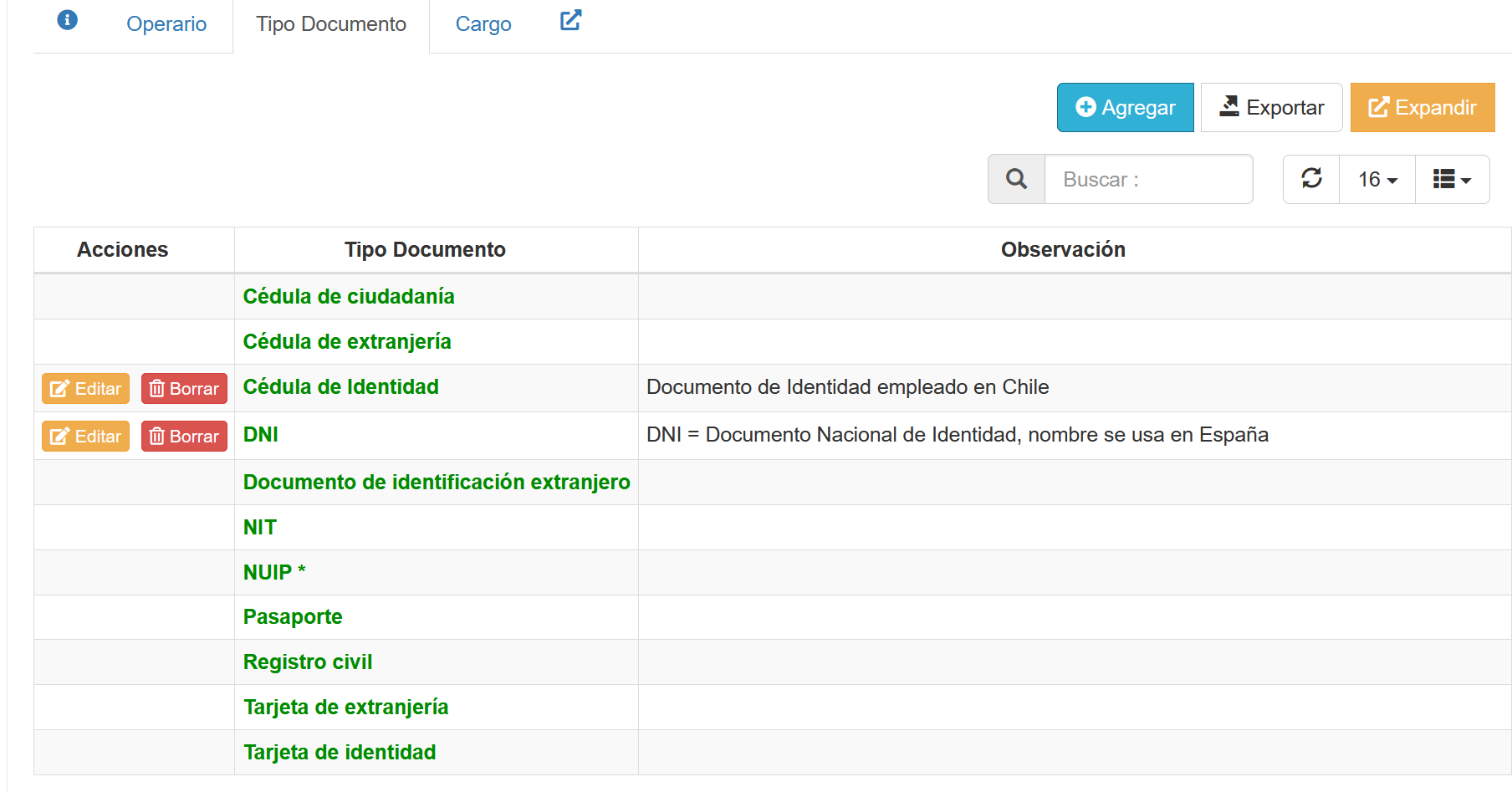Sort by the Observación column header
The width and height of the screenshot is (1512, 792).
[x=1063, y=250]
